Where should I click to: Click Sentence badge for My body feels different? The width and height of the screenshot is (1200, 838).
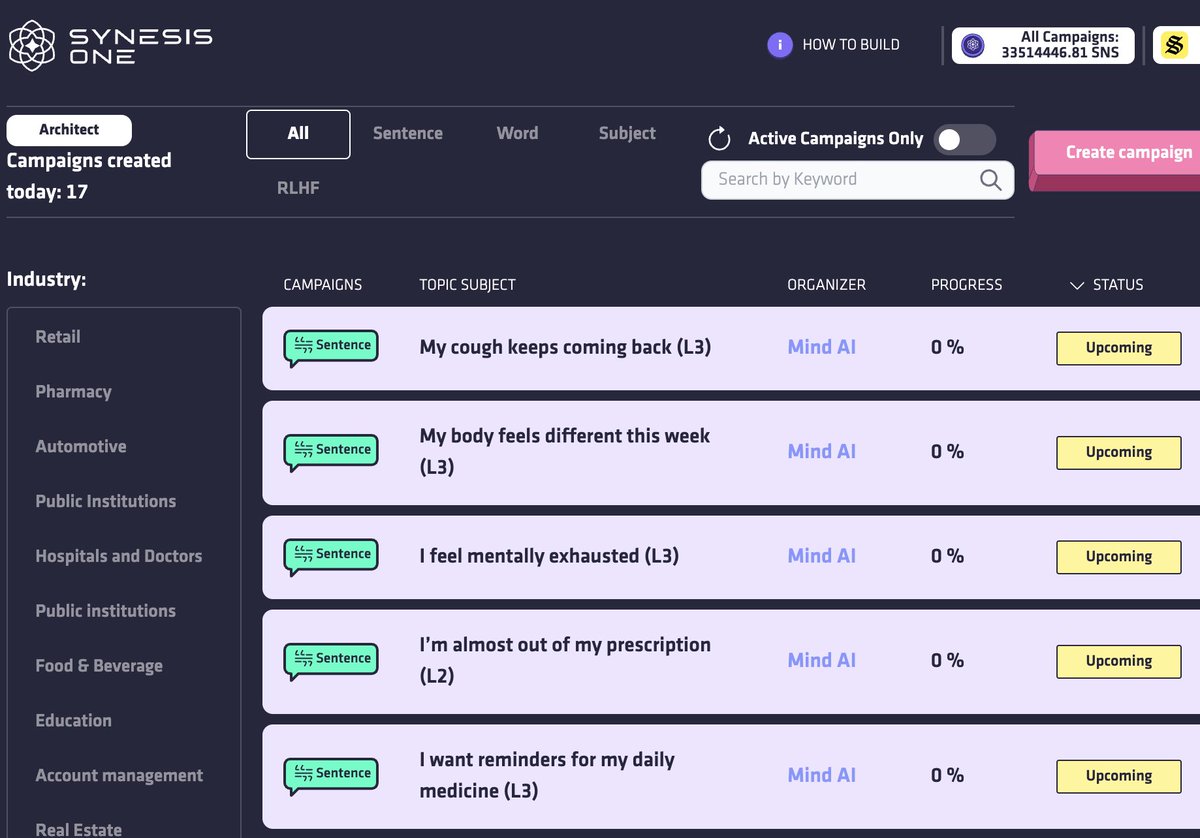[x=331, y=452]
